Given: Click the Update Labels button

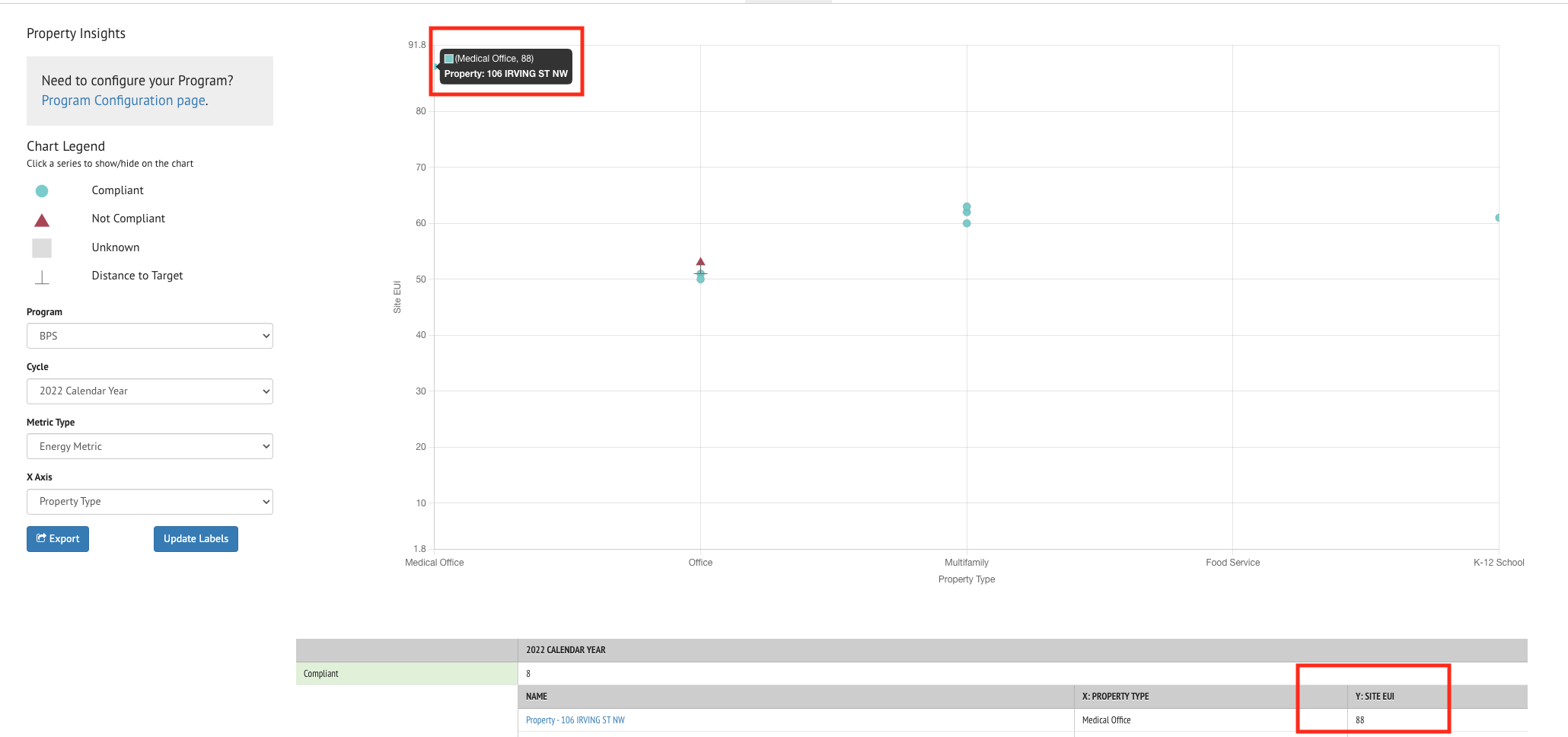Looking at the screenshot, I should [x=196, y=538].
